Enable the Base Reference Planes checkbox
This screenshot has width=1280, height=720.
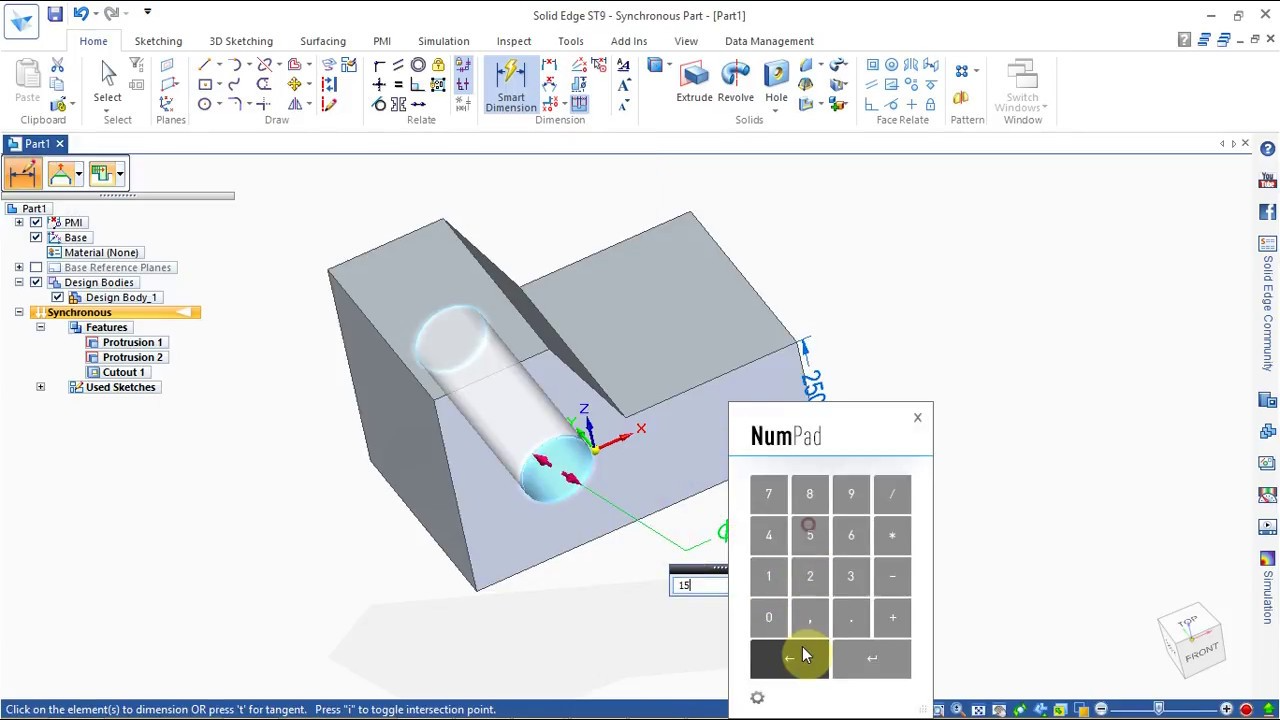coord(36,267)
